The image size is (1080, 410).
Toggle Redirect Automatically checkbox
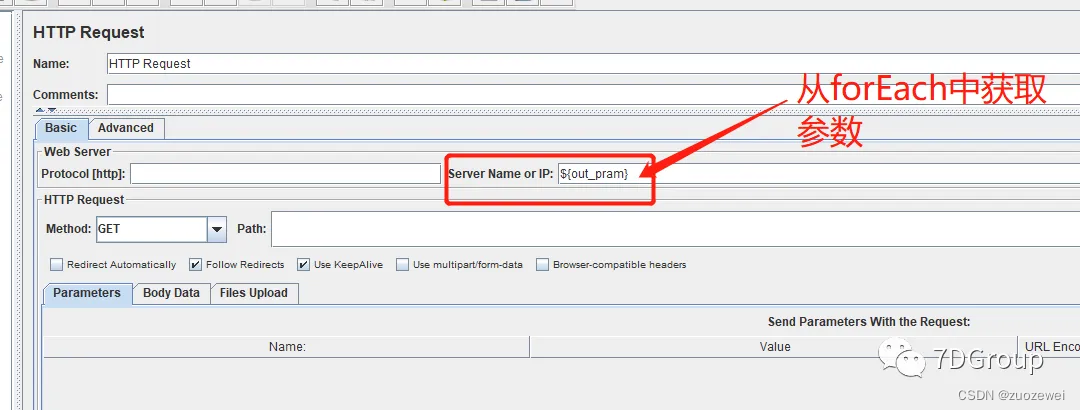pyautogui.click(x=56, y=265)
